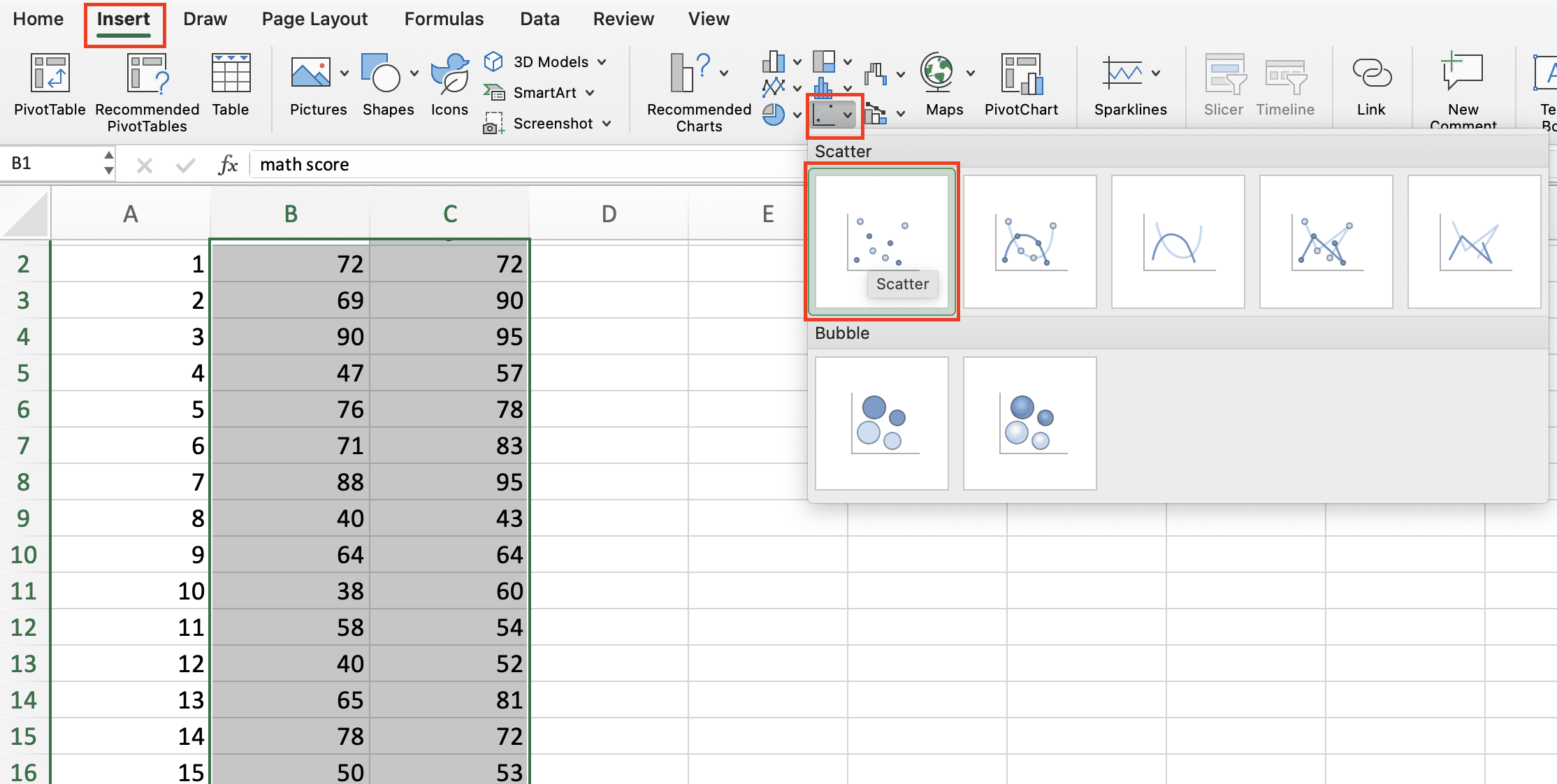
Task: Click the PivotTable icon
Action: coord(50,73)
